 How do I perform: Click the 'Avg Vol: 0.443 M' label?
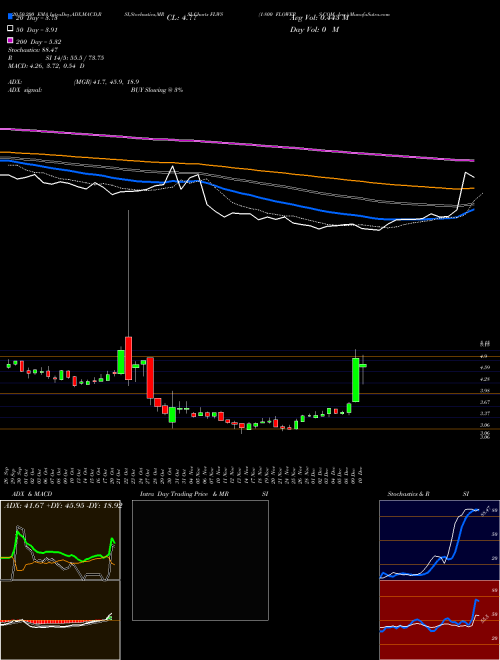[320, 18]
